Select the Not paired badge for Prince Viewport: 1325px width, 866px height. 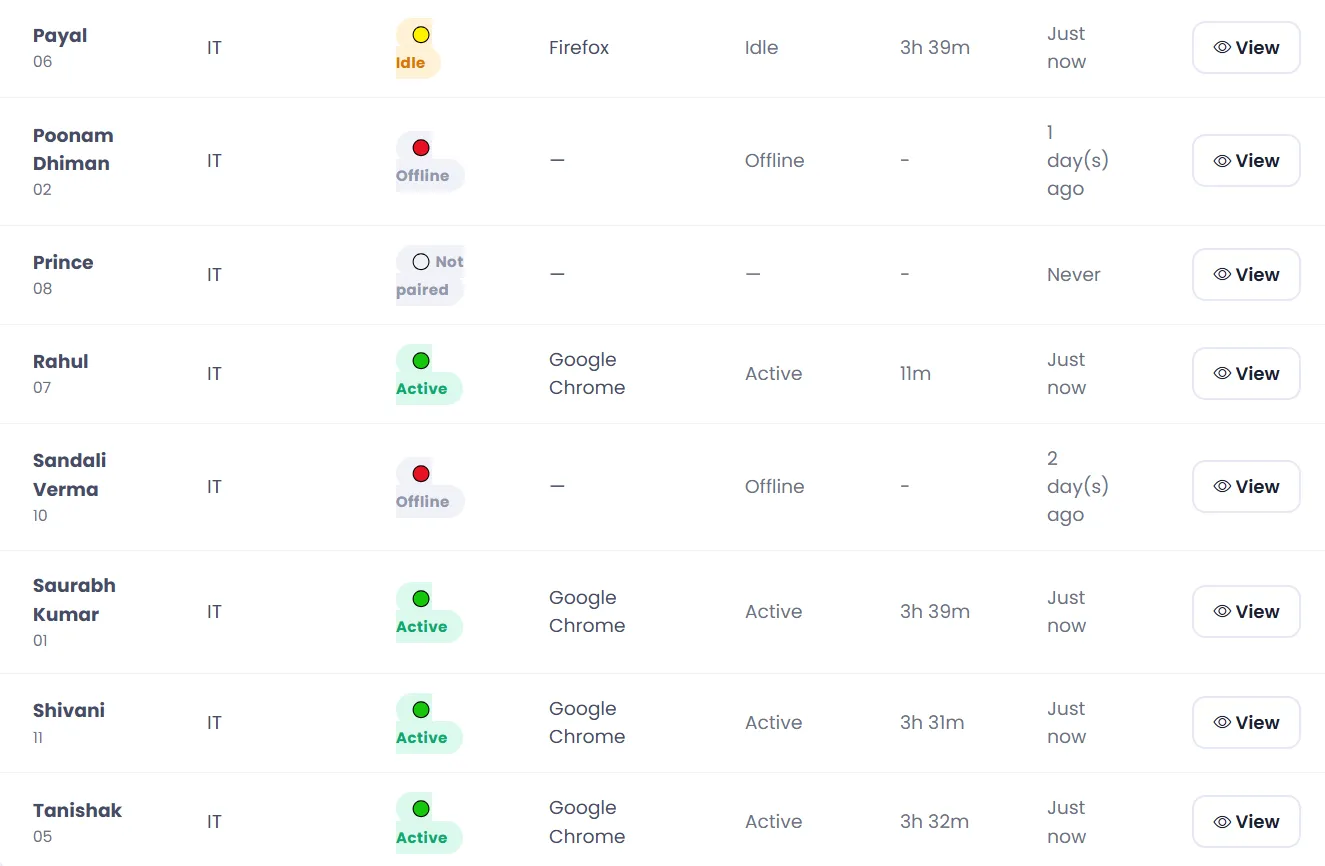point(430,276)
